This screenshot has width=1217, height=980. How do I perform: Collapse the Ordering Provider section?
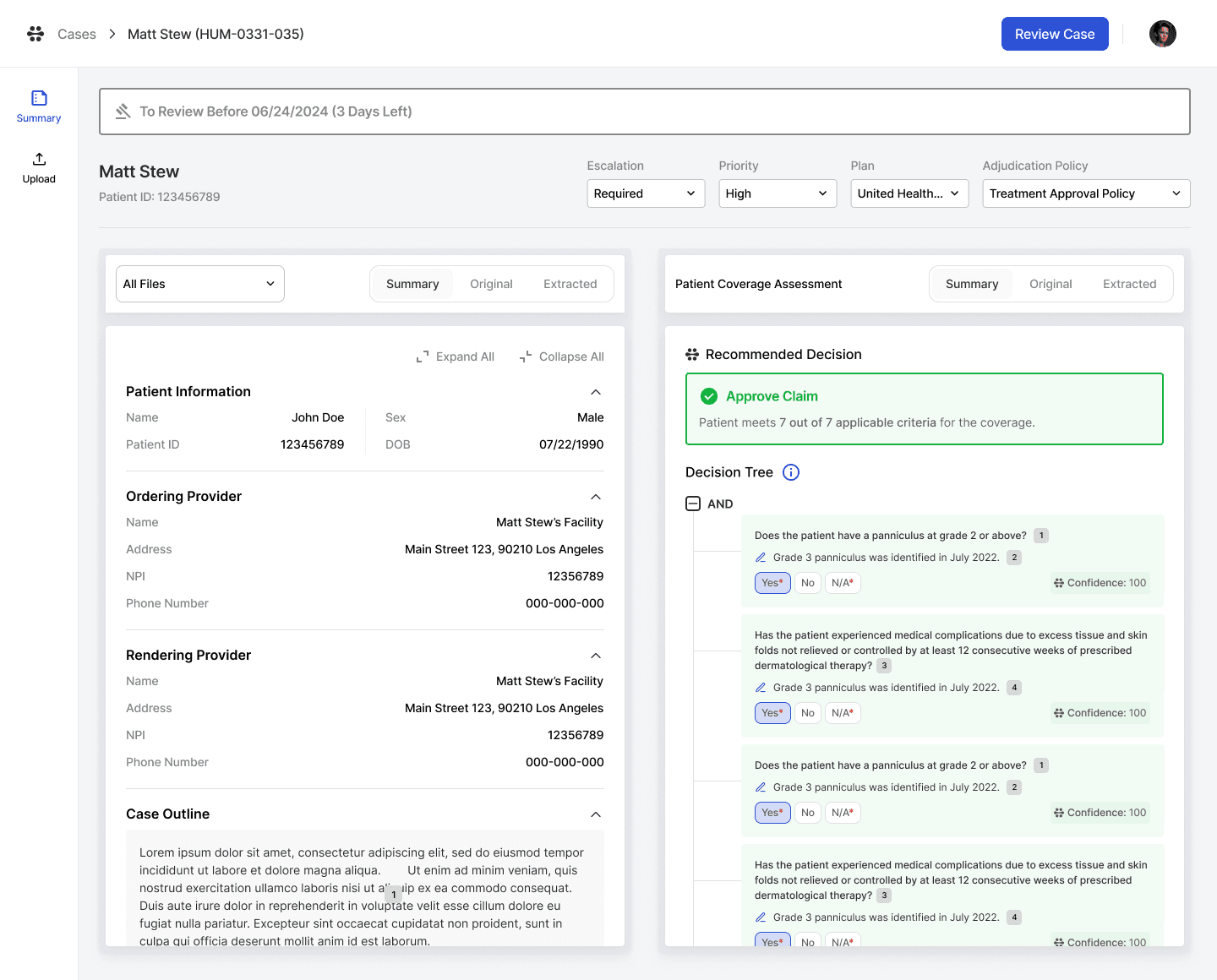coord(596,497)
